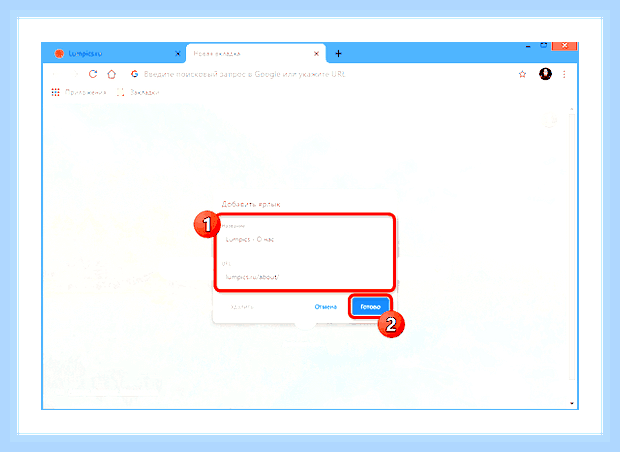Minimize the browser window

[528, 47]
